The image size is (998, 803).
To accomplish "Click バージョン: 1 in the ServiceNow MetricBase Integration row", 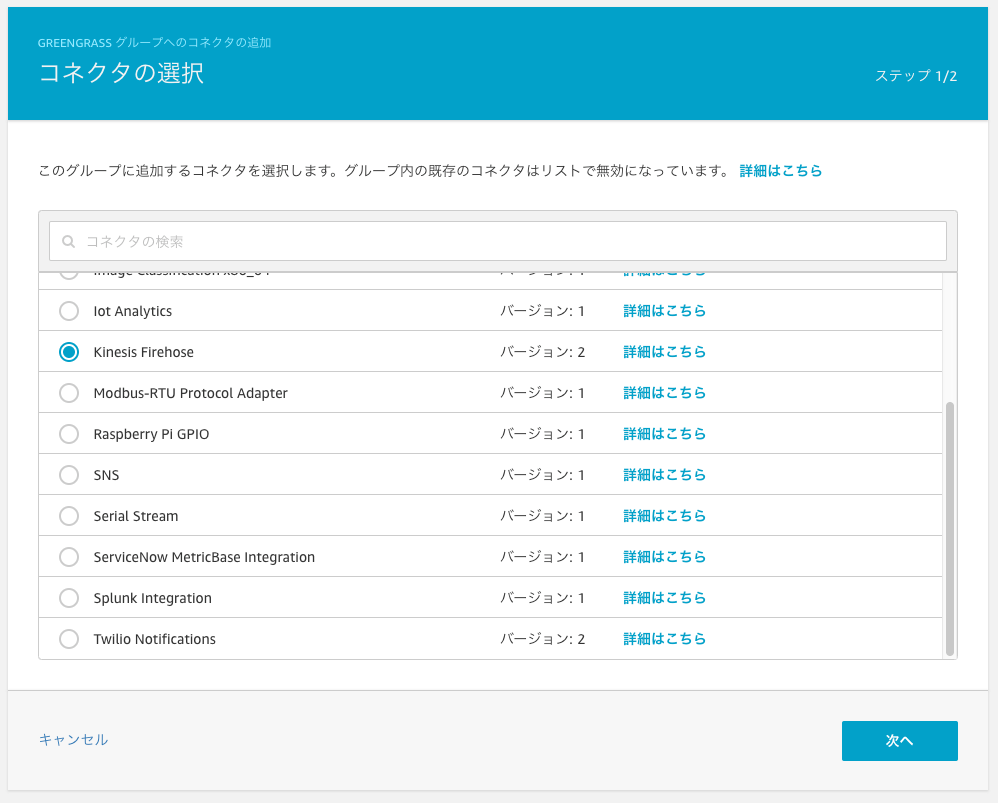I will [x=542, y=557].
